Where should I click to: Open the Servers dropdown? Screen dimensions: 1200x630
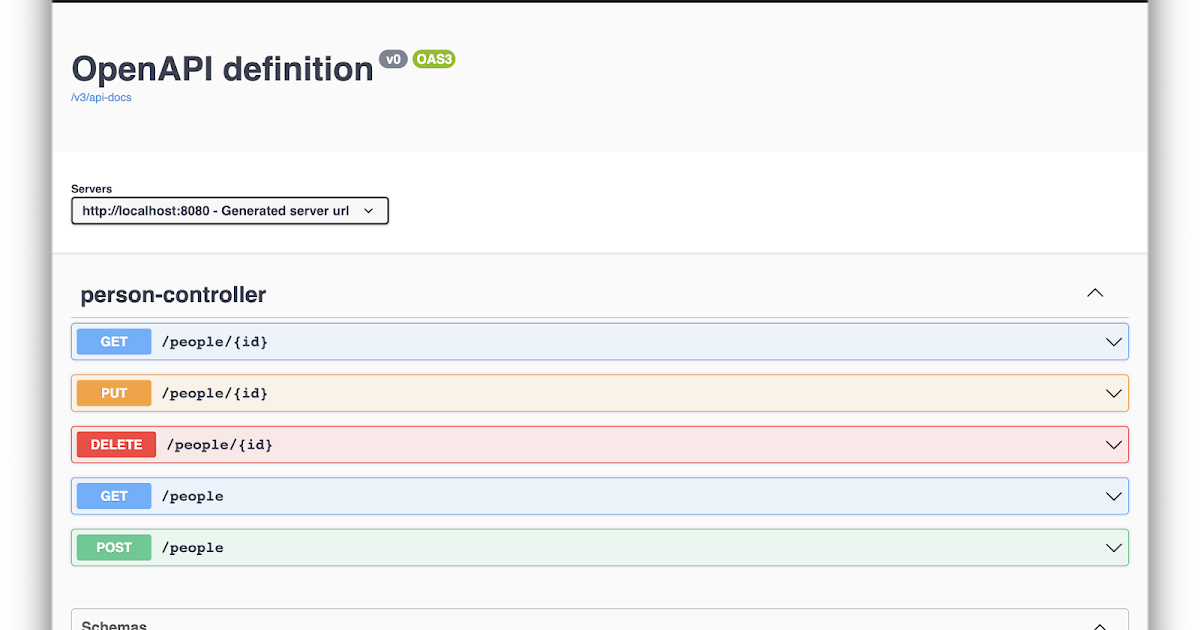tap(229, 211)
